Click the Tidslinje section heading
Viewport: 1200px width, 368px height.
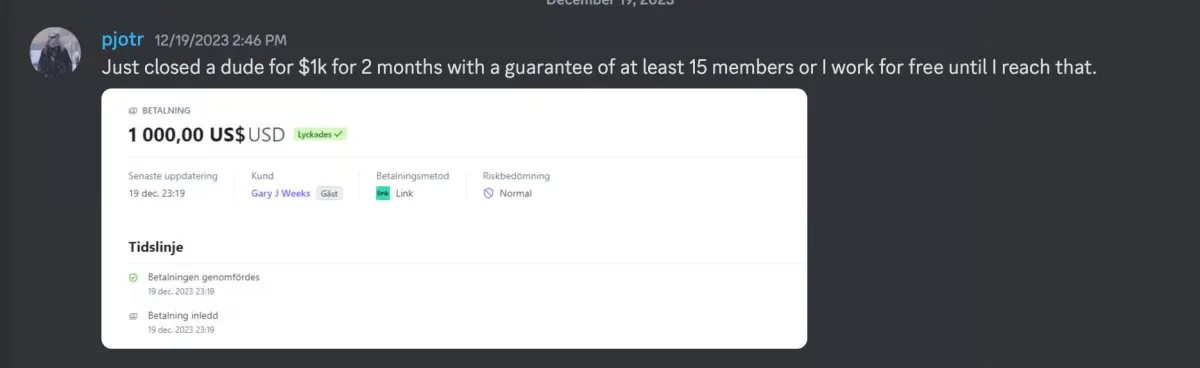point(156,246)
